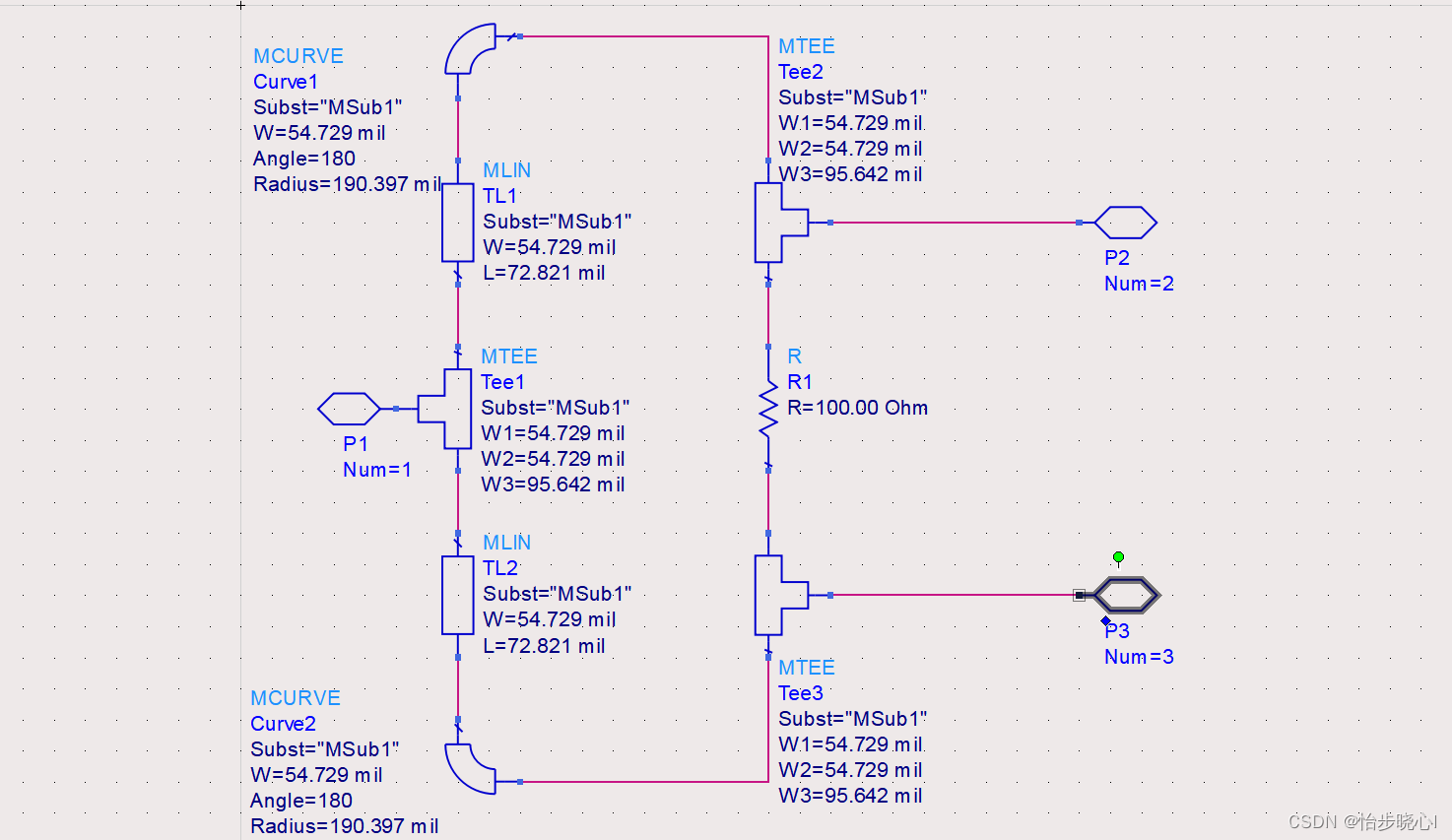Screen dimensions: 1452x840
Task: Select the P2 port symbol
Action: [1125, 223]
